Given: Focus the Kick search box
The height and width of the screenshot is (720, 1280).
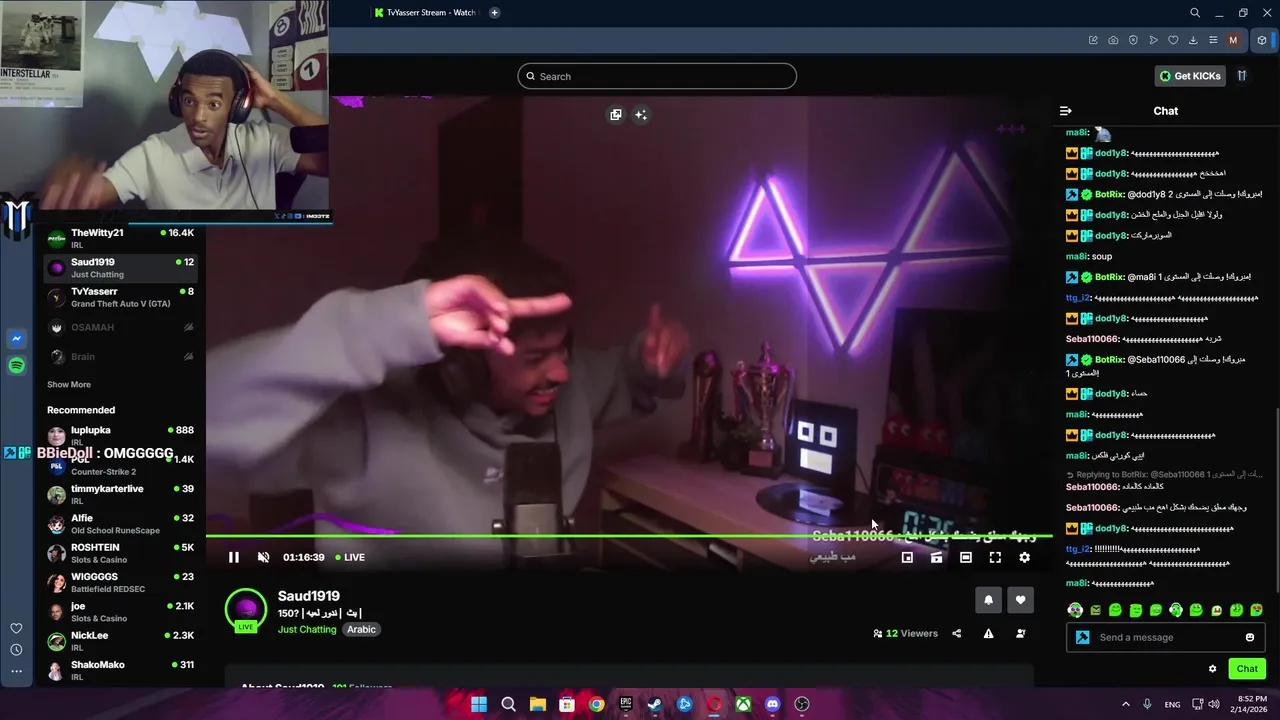Looking at the screenshot, I should pos(657,76).
